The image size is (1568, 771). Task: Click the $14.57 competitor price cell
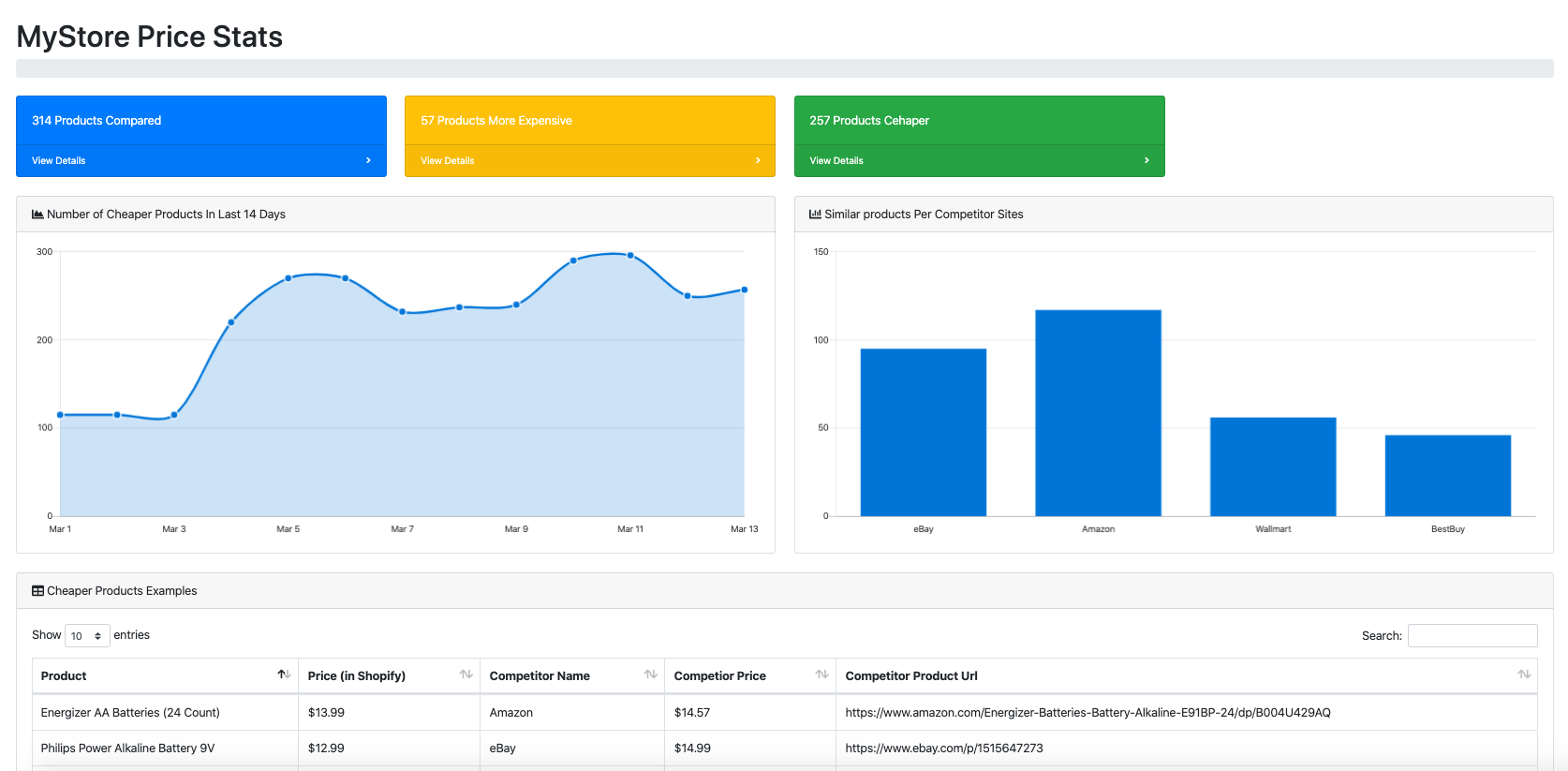(x=750, y=713)
